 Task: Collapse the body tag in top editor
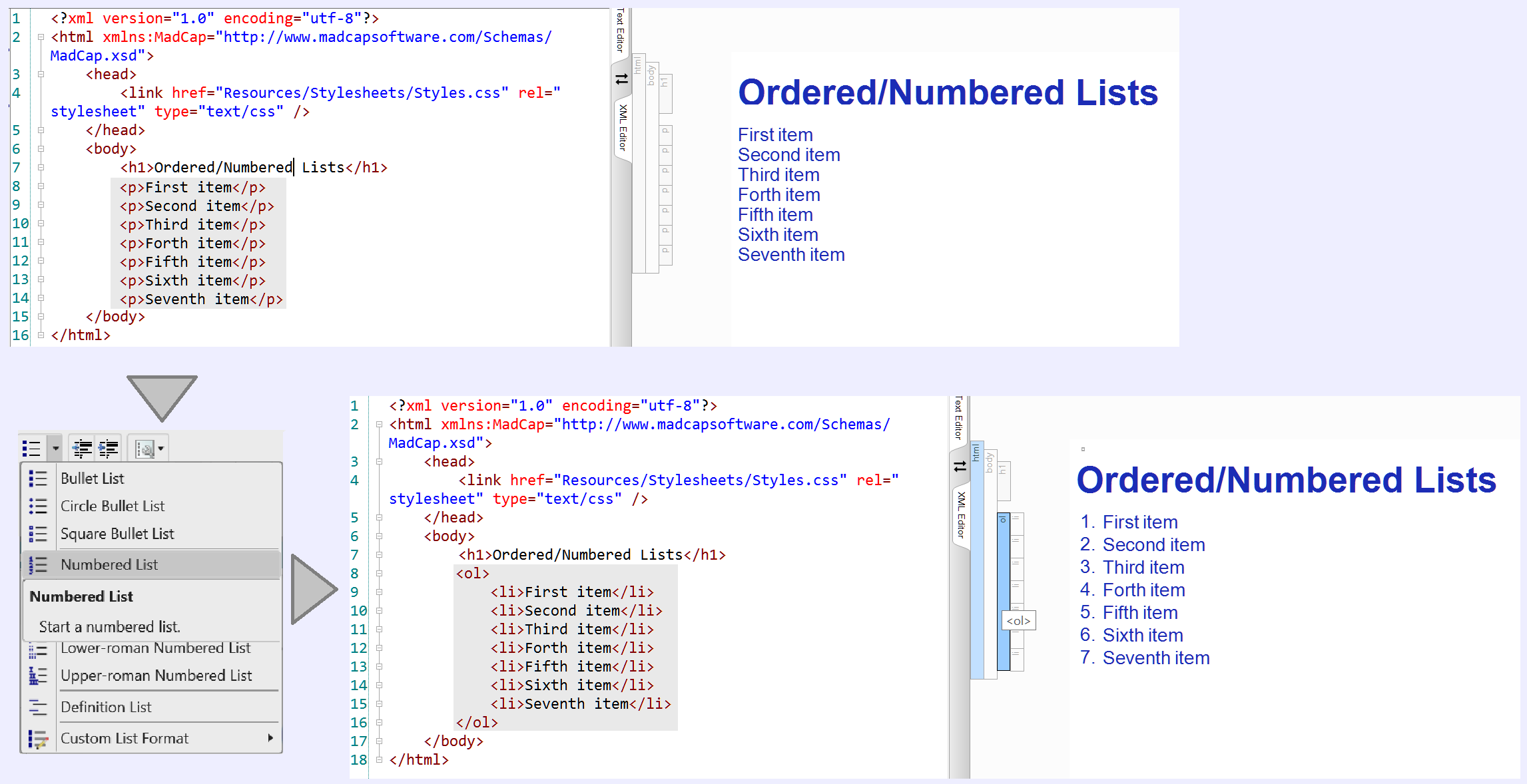click(41, 149)
